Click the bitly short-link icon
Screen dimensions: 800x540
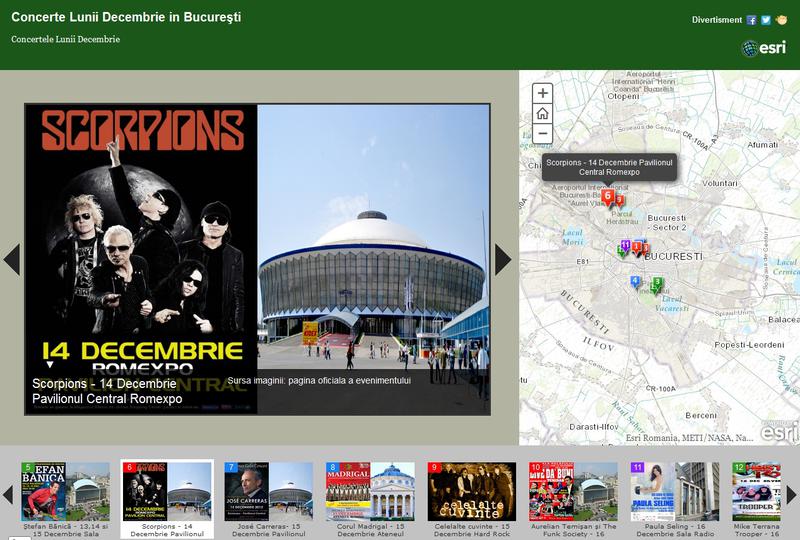coord(781,20)
